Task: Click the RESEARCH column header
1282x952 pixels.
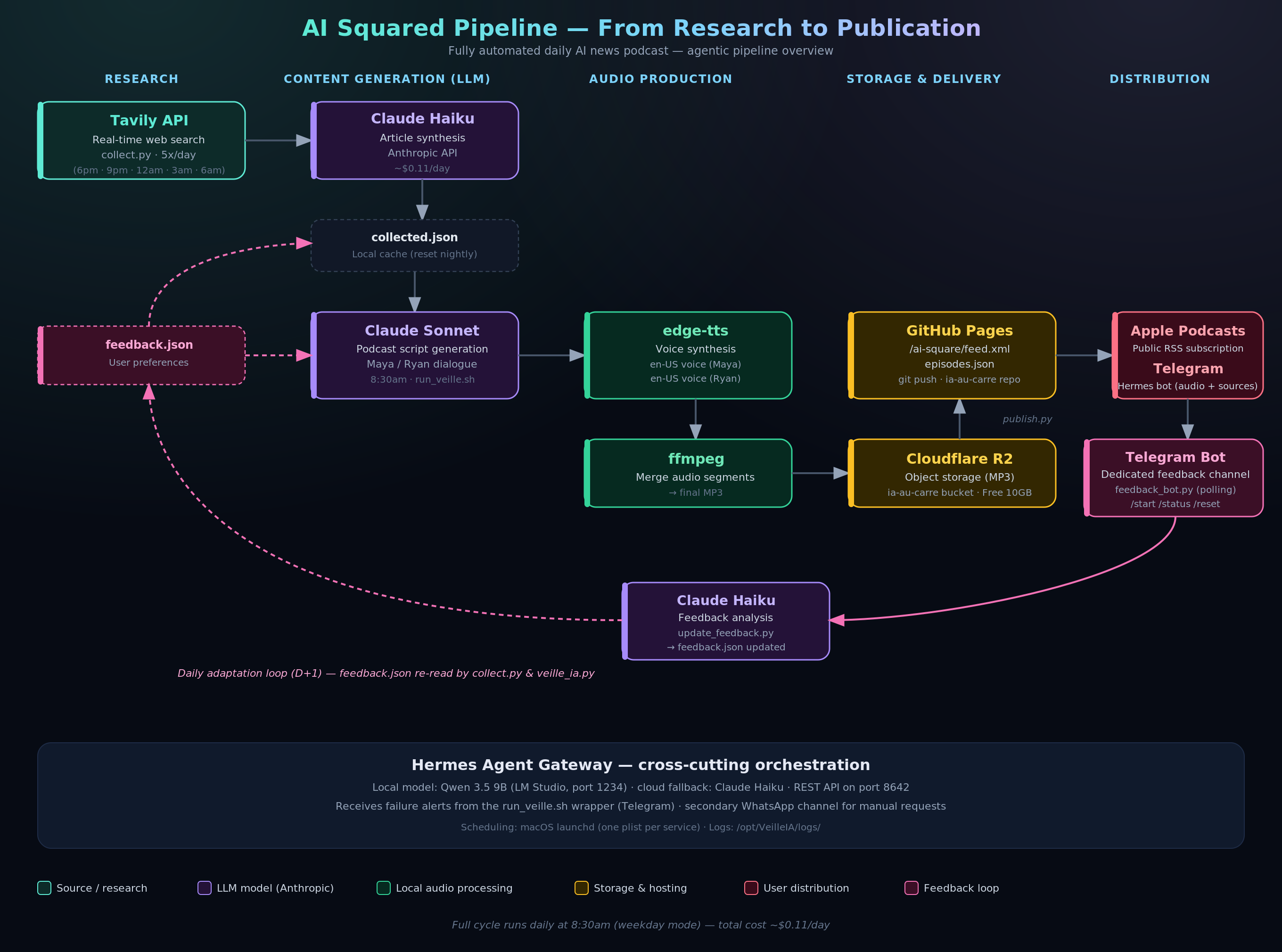Action: pyautogui.click(x=142, y=79)
